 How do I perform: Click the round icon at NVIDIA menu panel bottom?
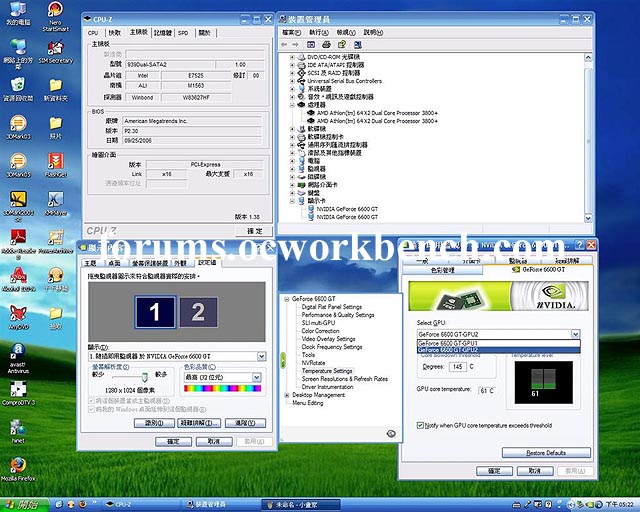pyautogui.click(x=391, y=434)
